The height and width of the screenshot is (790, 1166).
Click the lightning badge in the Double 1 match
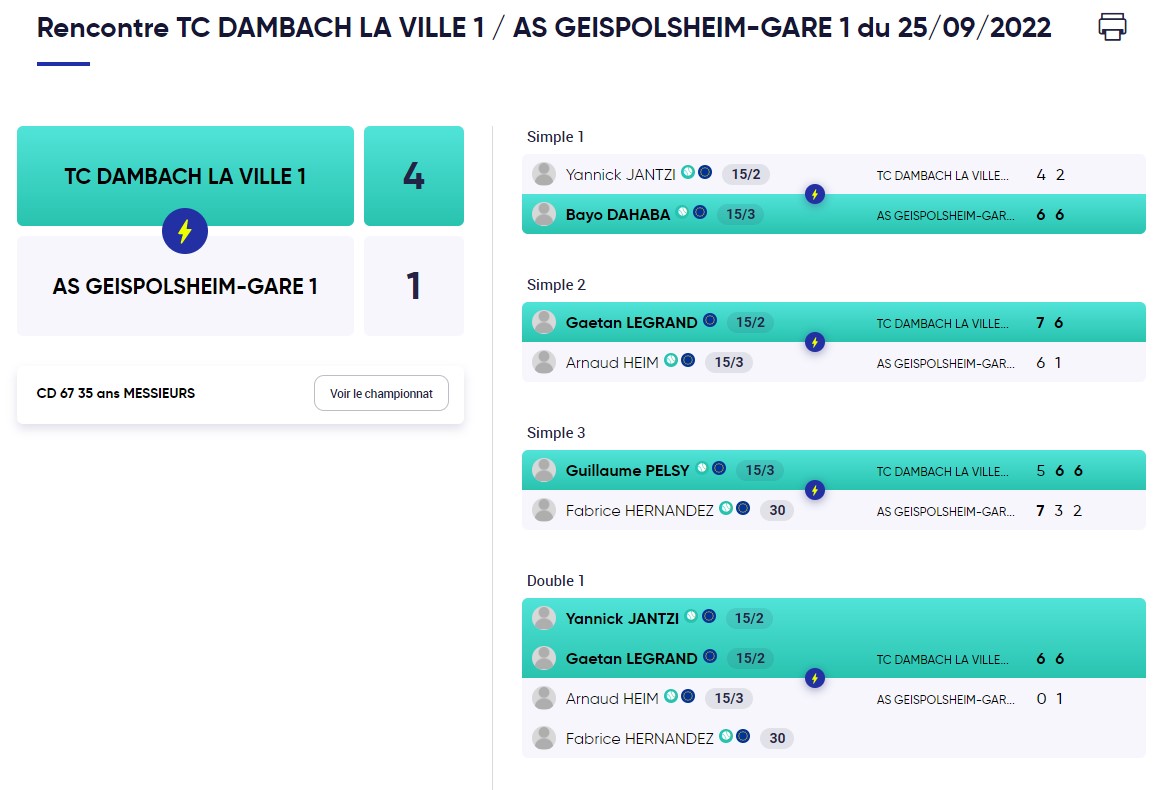point(815,678)
